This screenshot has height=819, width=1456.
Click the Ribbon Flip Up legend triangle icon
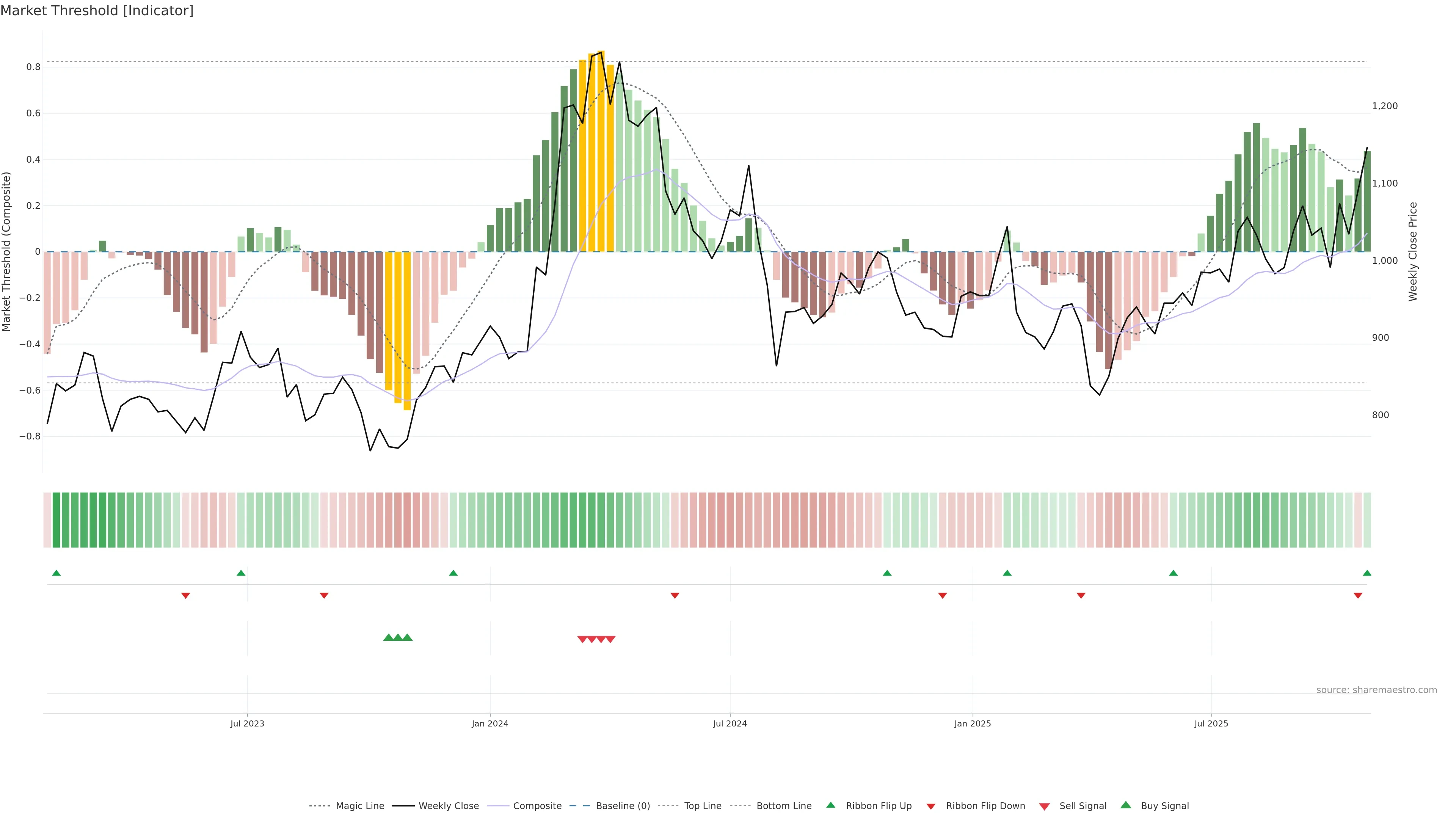[x=830, y=805]
